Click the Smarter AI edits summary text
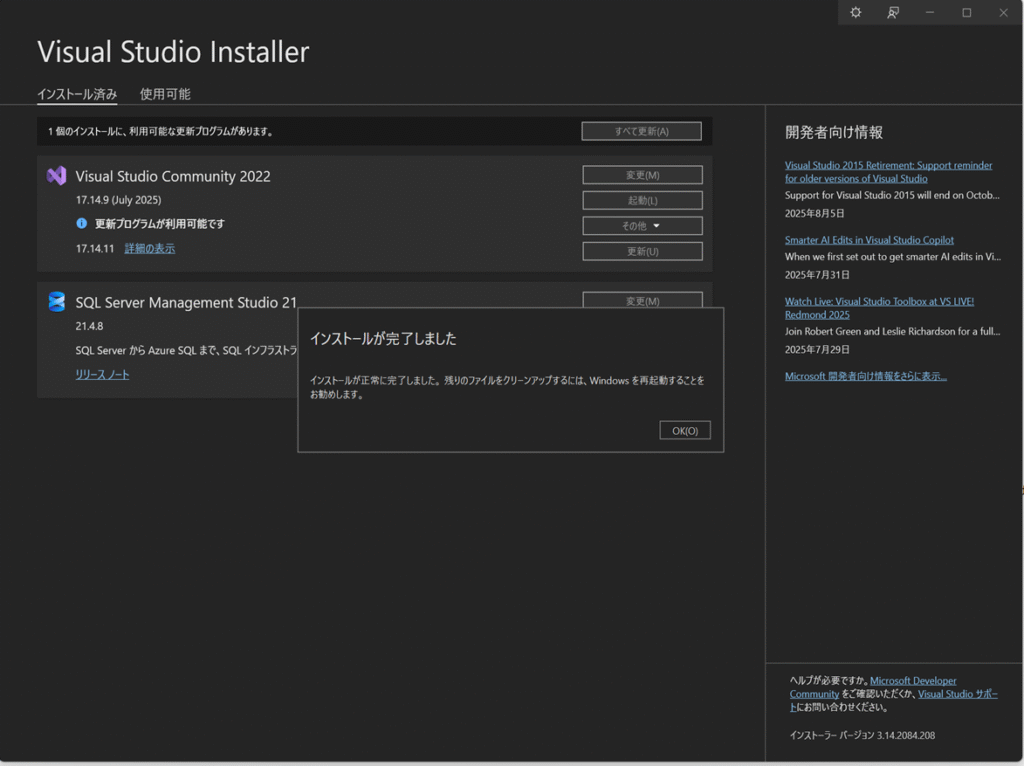Screen dimensions: 1024x766 point(893,257)
